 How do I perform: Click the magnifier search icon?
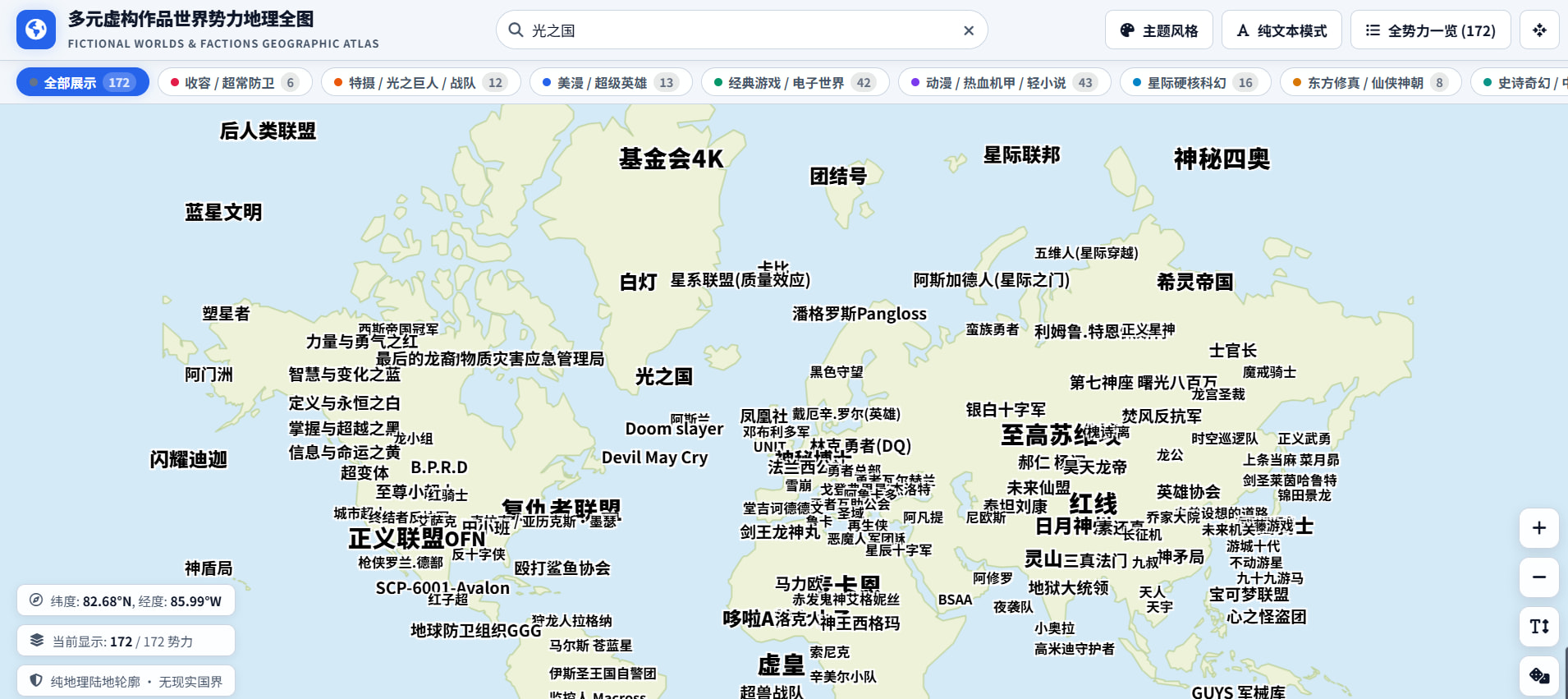[516, 30]
